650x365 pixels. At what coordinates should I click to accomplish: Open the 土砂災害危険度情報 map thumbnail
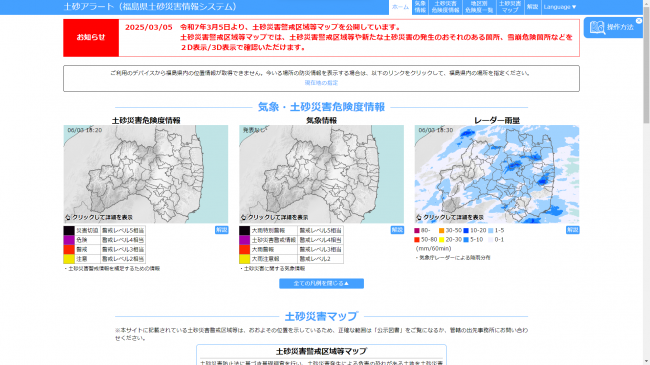(146, 174)
